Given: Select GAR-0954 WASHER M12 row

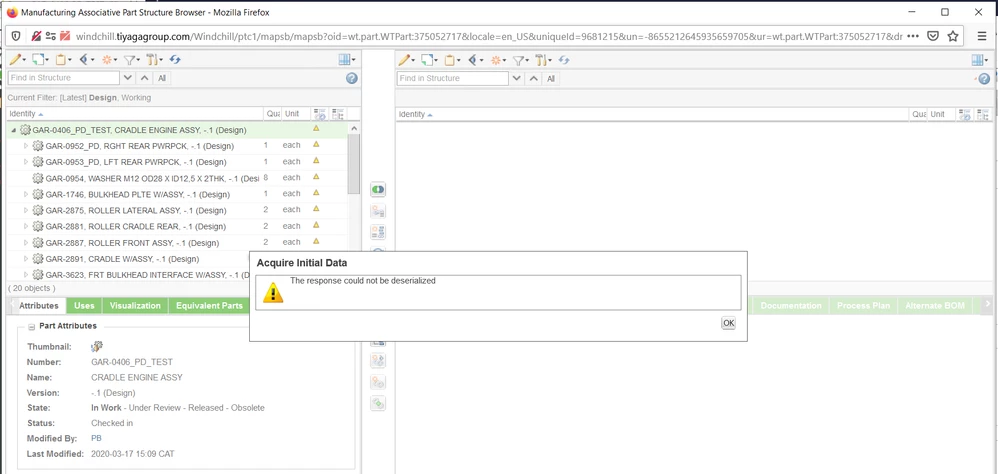Looking at the screenshot, I should pos(177,178).
